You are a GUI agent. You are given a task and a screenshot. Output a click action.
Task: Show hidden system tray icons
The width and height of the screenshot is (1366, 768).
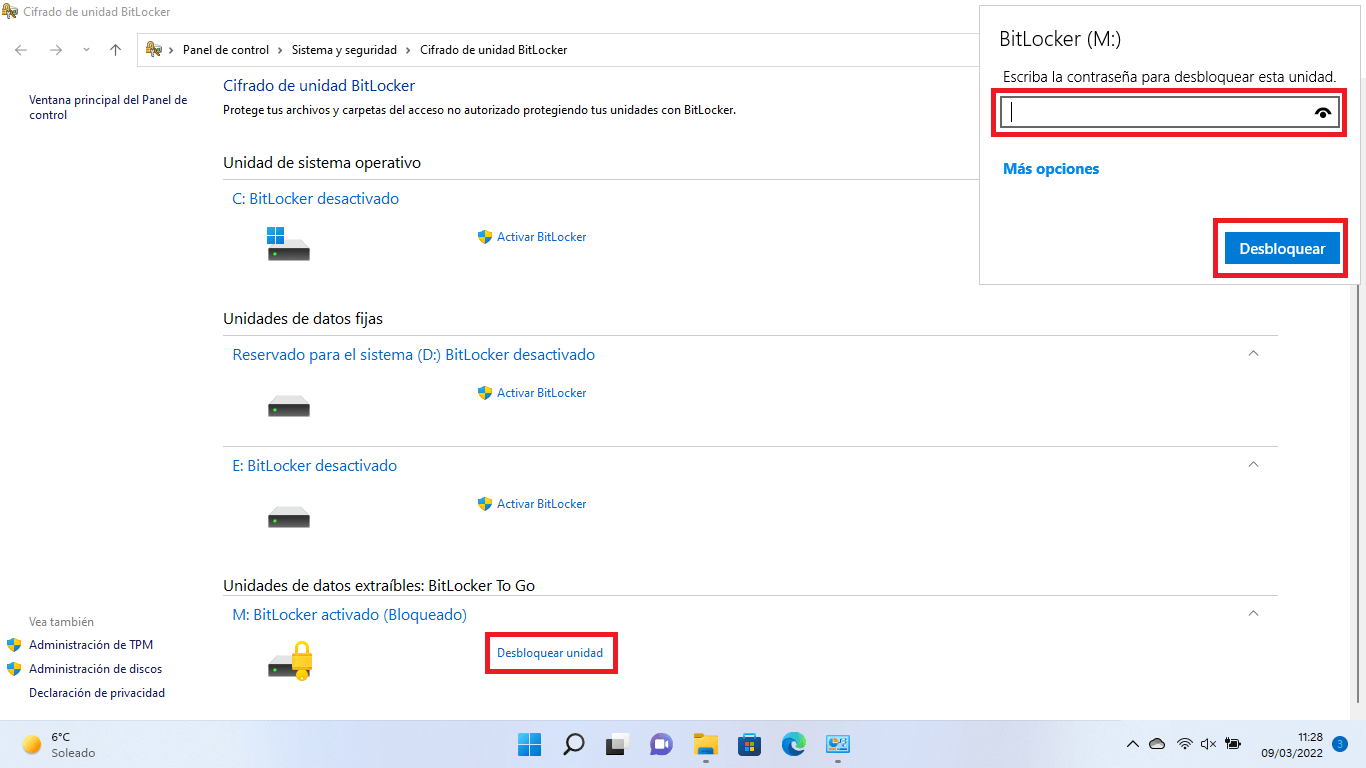tap(1133, 744)
